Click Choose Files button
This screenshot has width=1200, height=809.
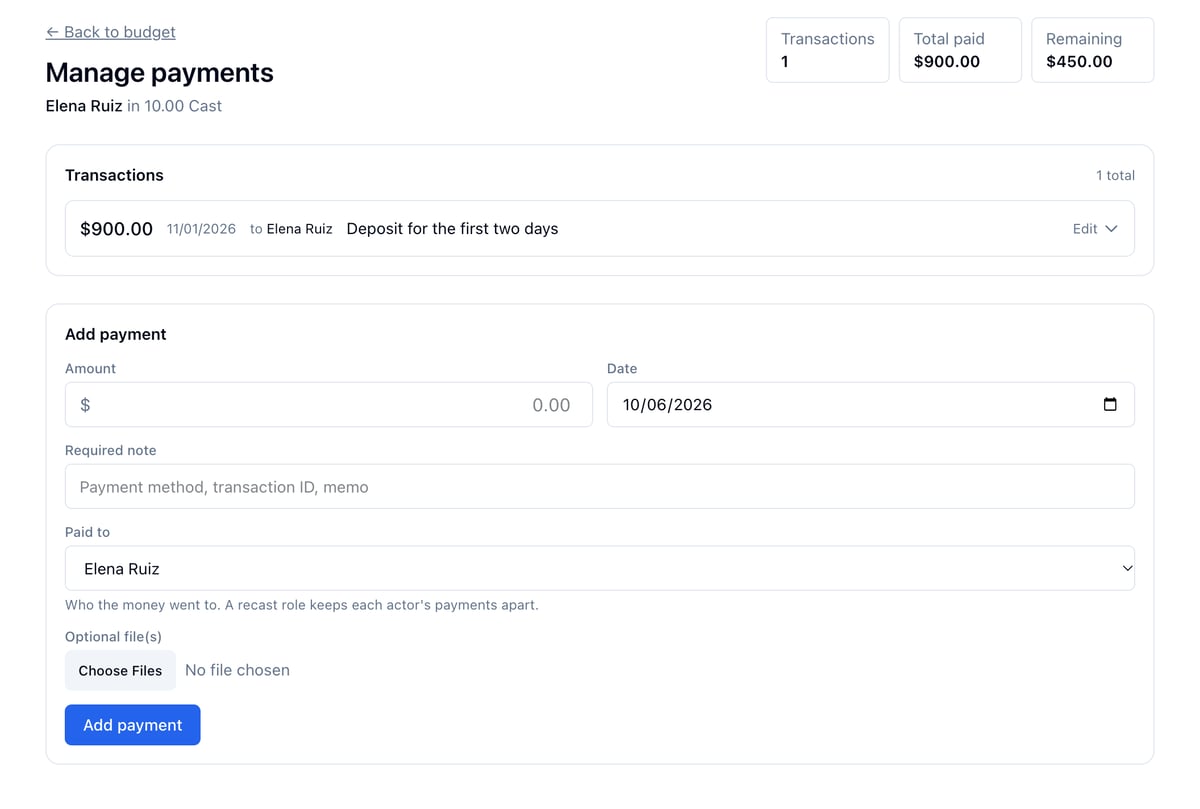click(x=120, y=671)
